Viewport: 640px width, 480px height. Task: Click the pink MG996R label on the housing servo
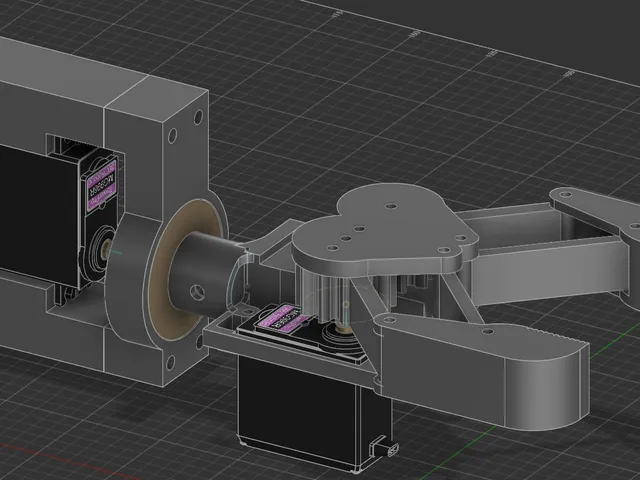[x=102, y=184]
